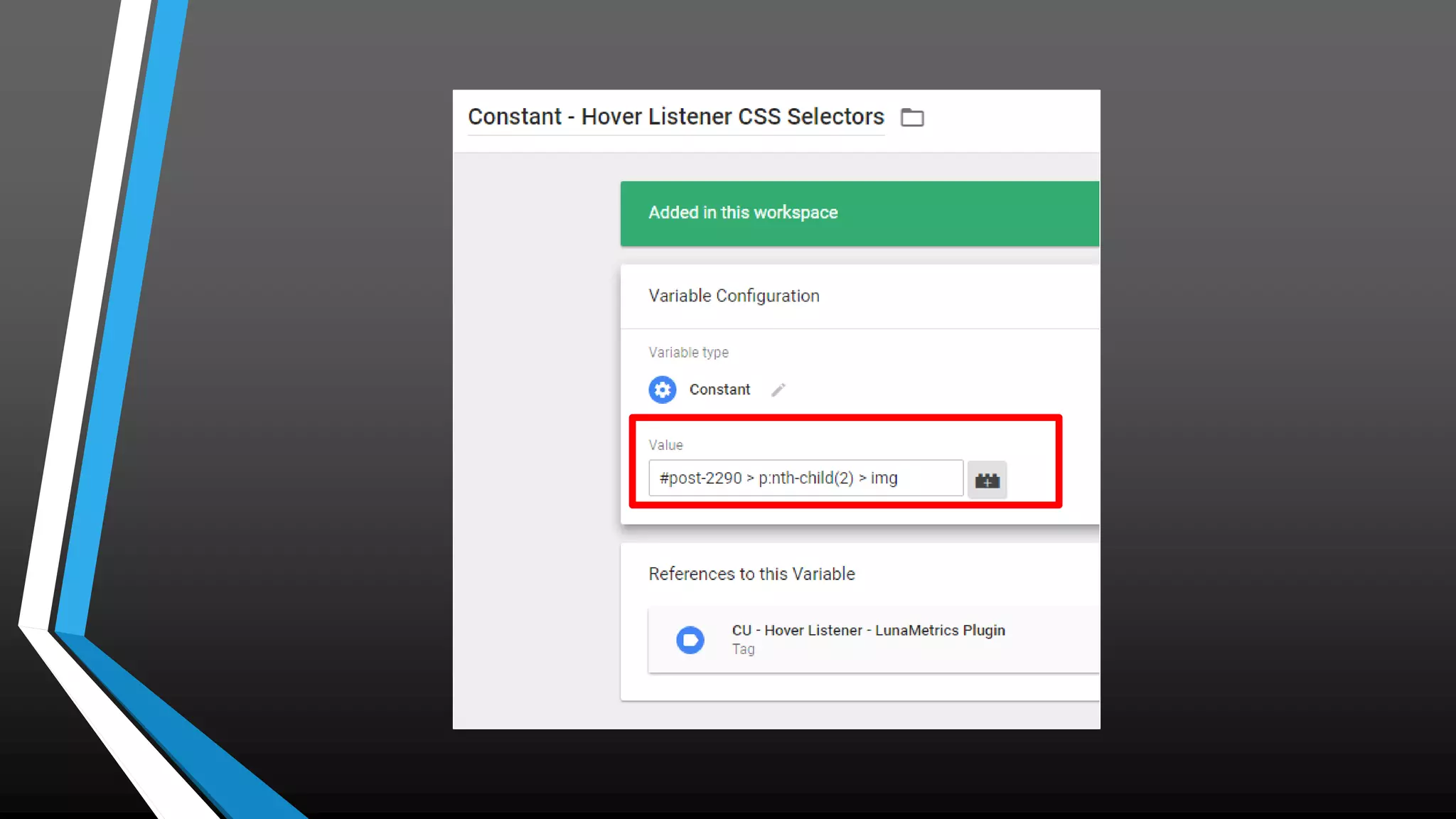Select the Variable Configuration heading
The width and height of the screenshot is (1456, 819).
click(734, 296)
